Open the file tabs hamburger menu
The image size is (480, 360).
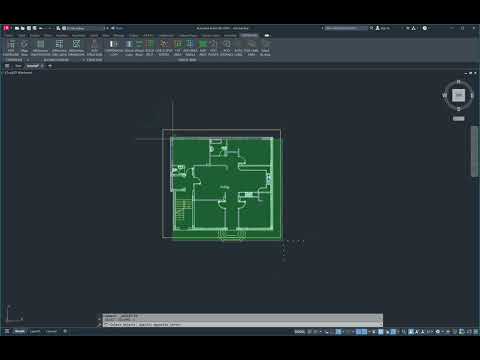pos(7,66)
